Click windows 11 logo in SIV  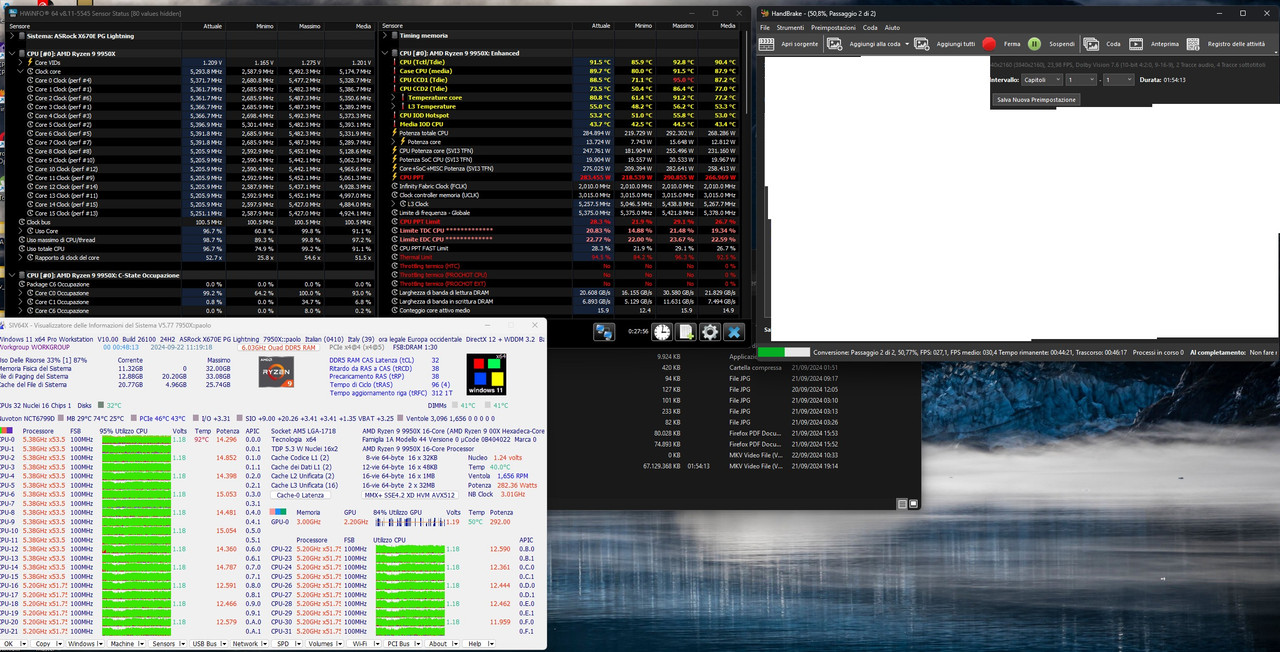coord(486,374)
